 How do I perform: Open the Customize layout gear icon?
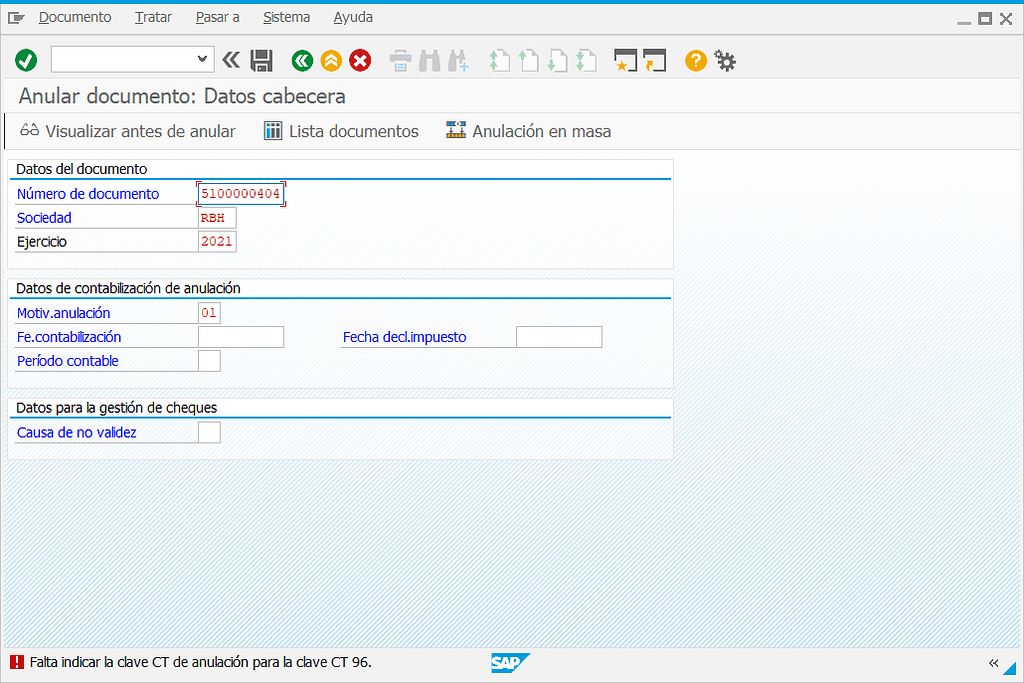pyautogui.click(x=725, y=61)
